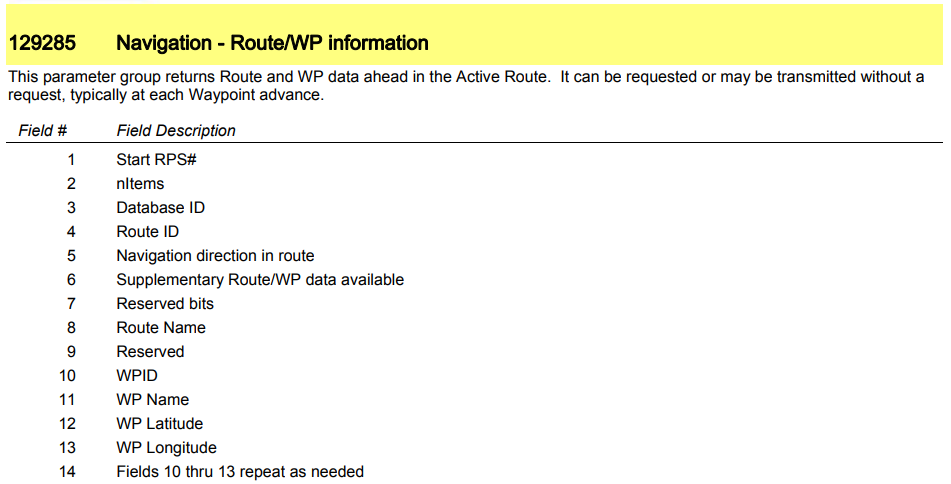
Task: Select the Navigation - Route/WP information title
Action: pos(272,43)
